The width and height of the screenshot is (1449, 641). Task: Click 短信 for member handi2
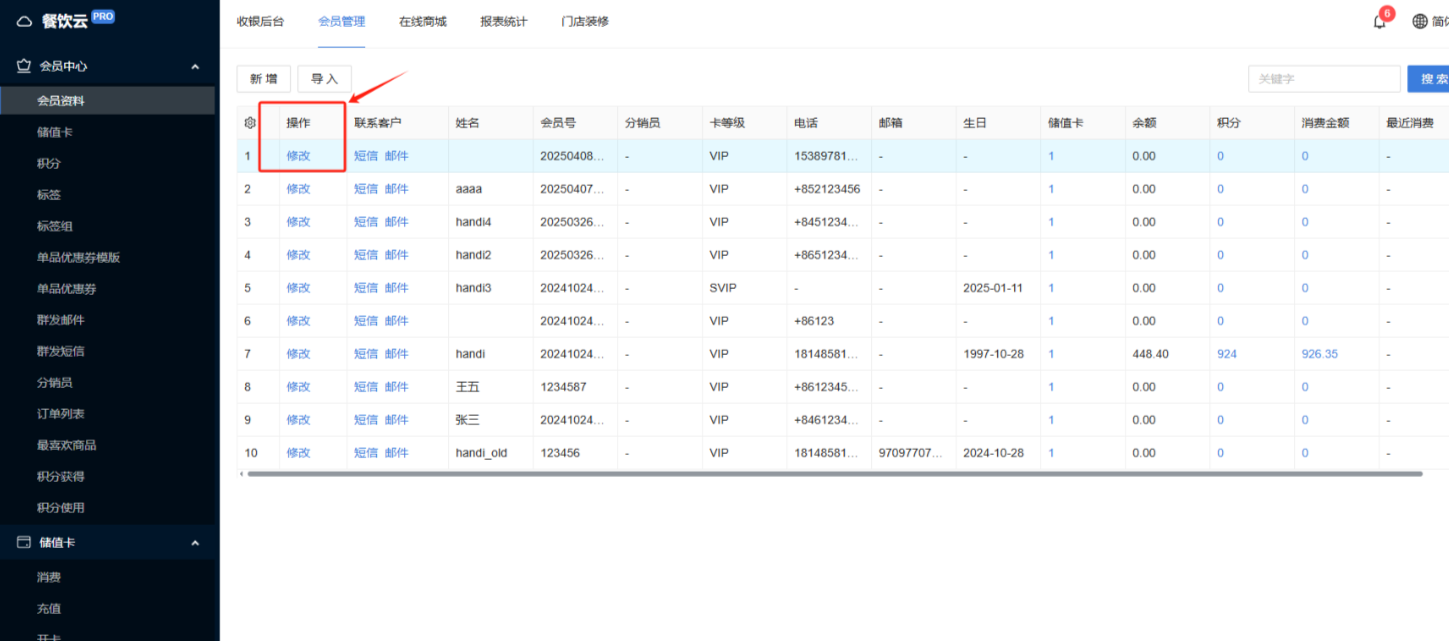click(x=366, y=255)
